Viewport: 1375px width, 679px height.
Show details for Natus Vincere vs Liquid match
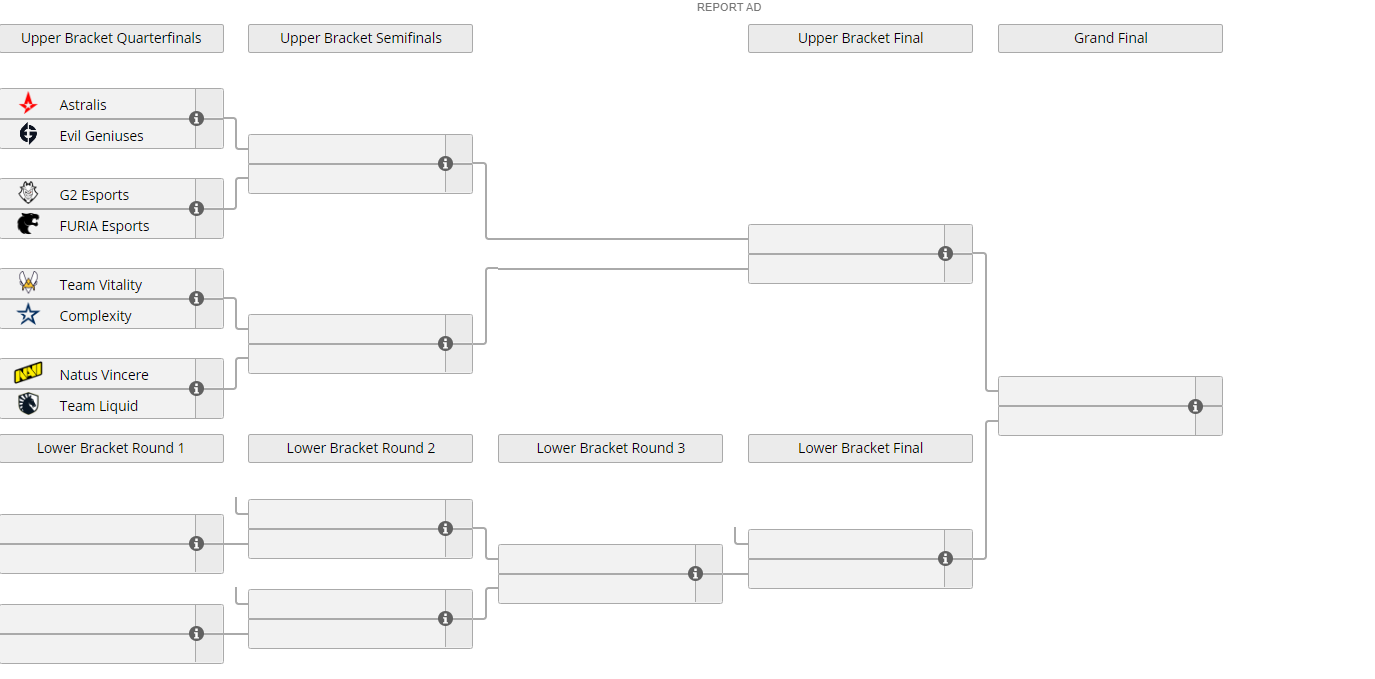pyautogui.click(x=197, y=388)
